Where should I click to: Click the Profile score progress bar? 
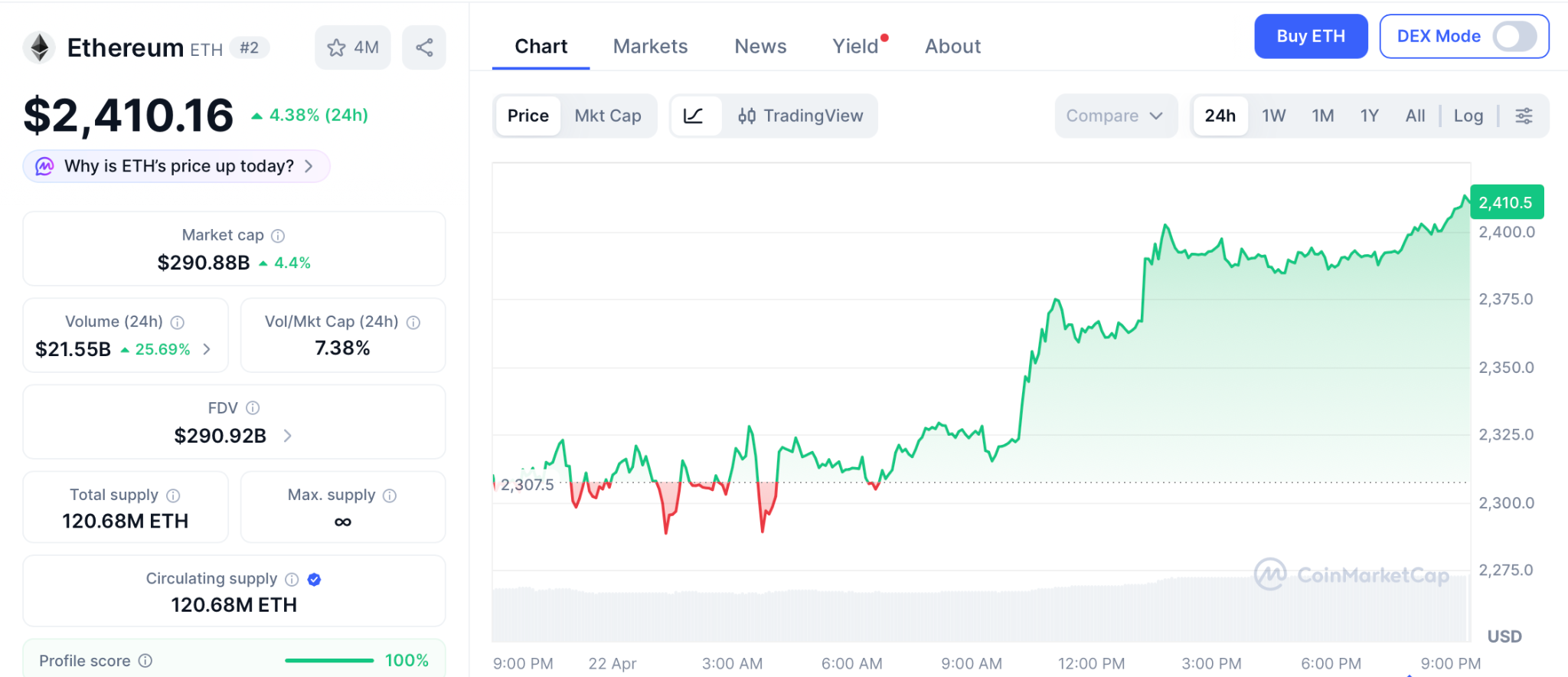coord(329,660)
